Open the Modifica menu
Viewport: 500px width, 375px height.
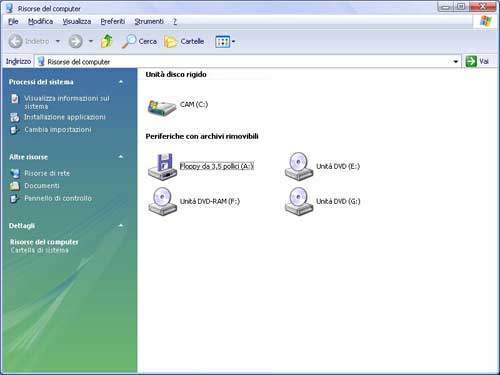[40, 22]
